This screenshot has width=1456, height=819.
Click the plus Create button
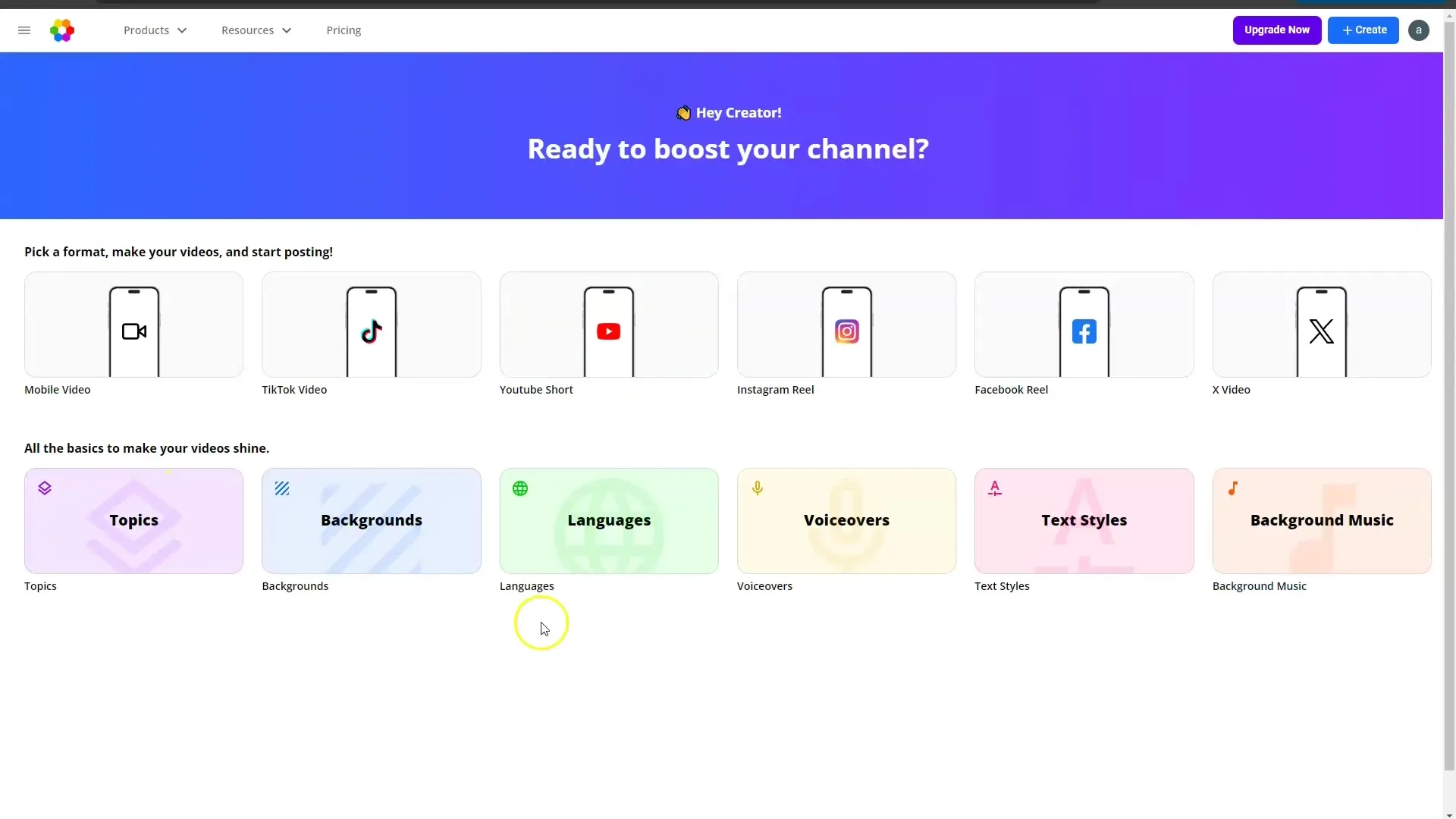coord(1364,30)
